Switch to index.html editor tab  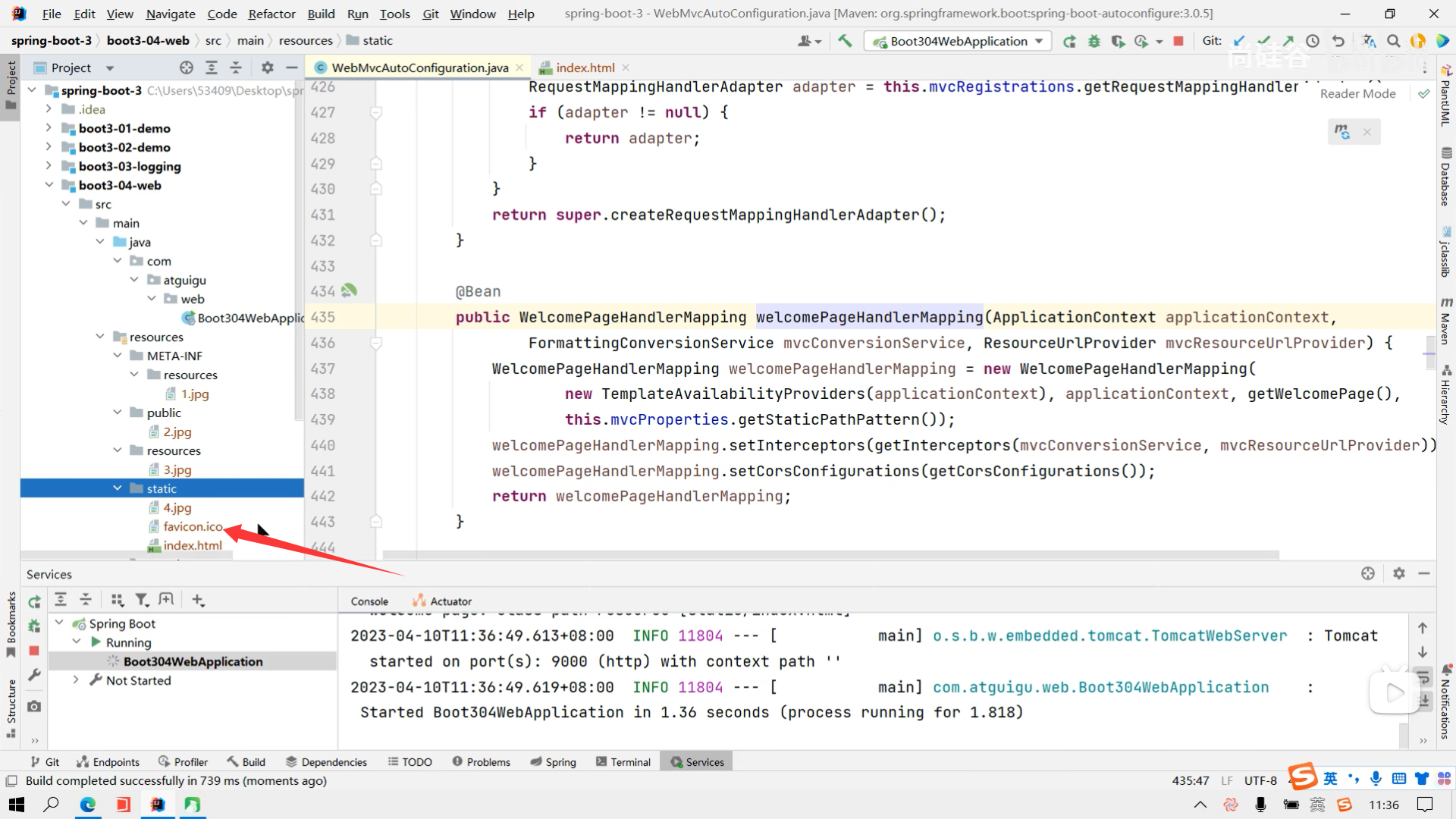(x=585, y=67)
